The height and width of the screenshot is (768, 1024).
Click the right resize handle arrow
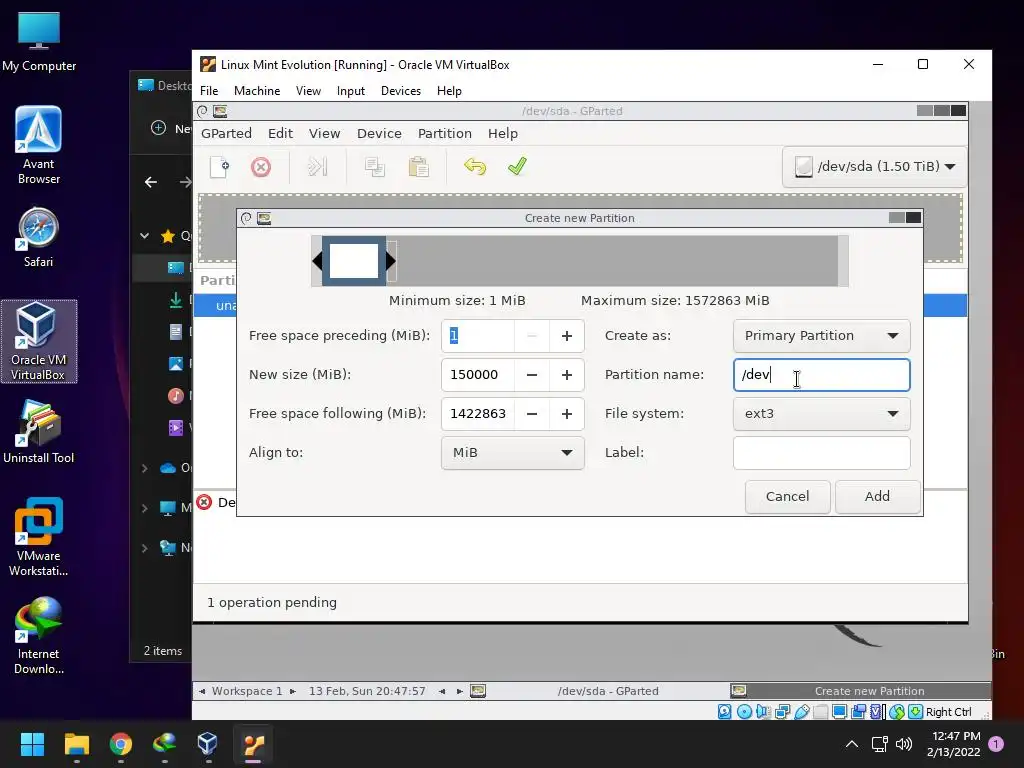click(391, 261)
